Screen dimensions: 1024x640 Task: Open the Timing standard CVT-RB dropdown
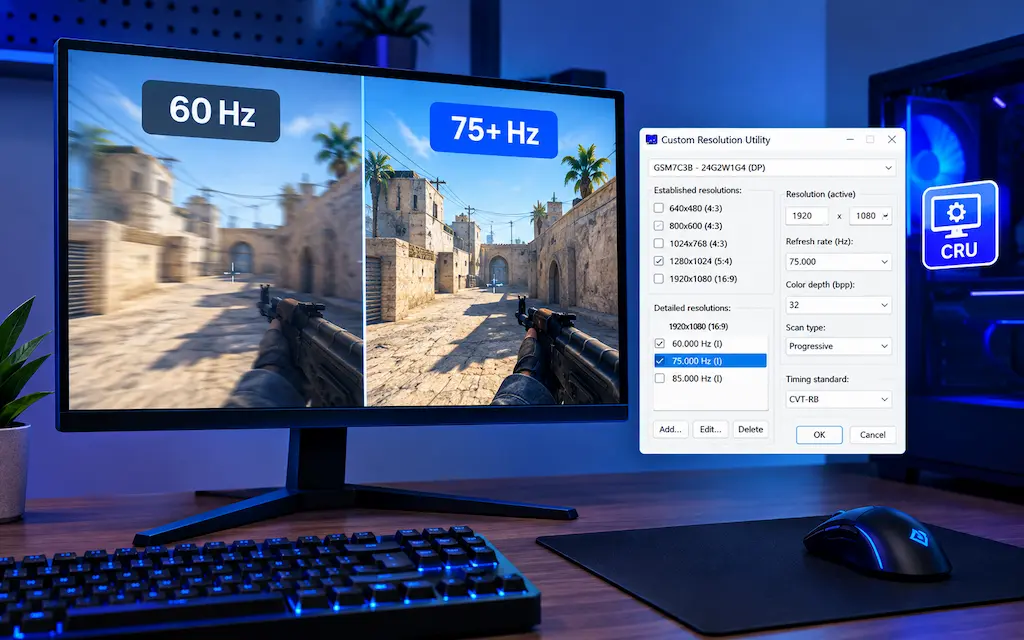point(839,399)
